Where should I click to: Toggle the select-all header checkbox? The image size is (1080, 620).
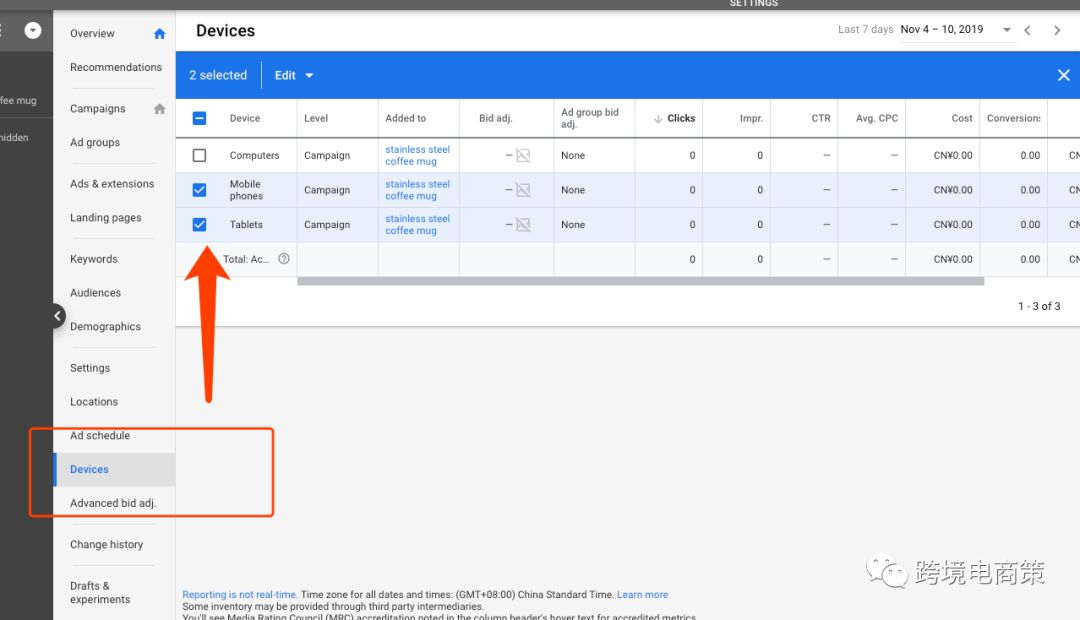click(199, 118)
